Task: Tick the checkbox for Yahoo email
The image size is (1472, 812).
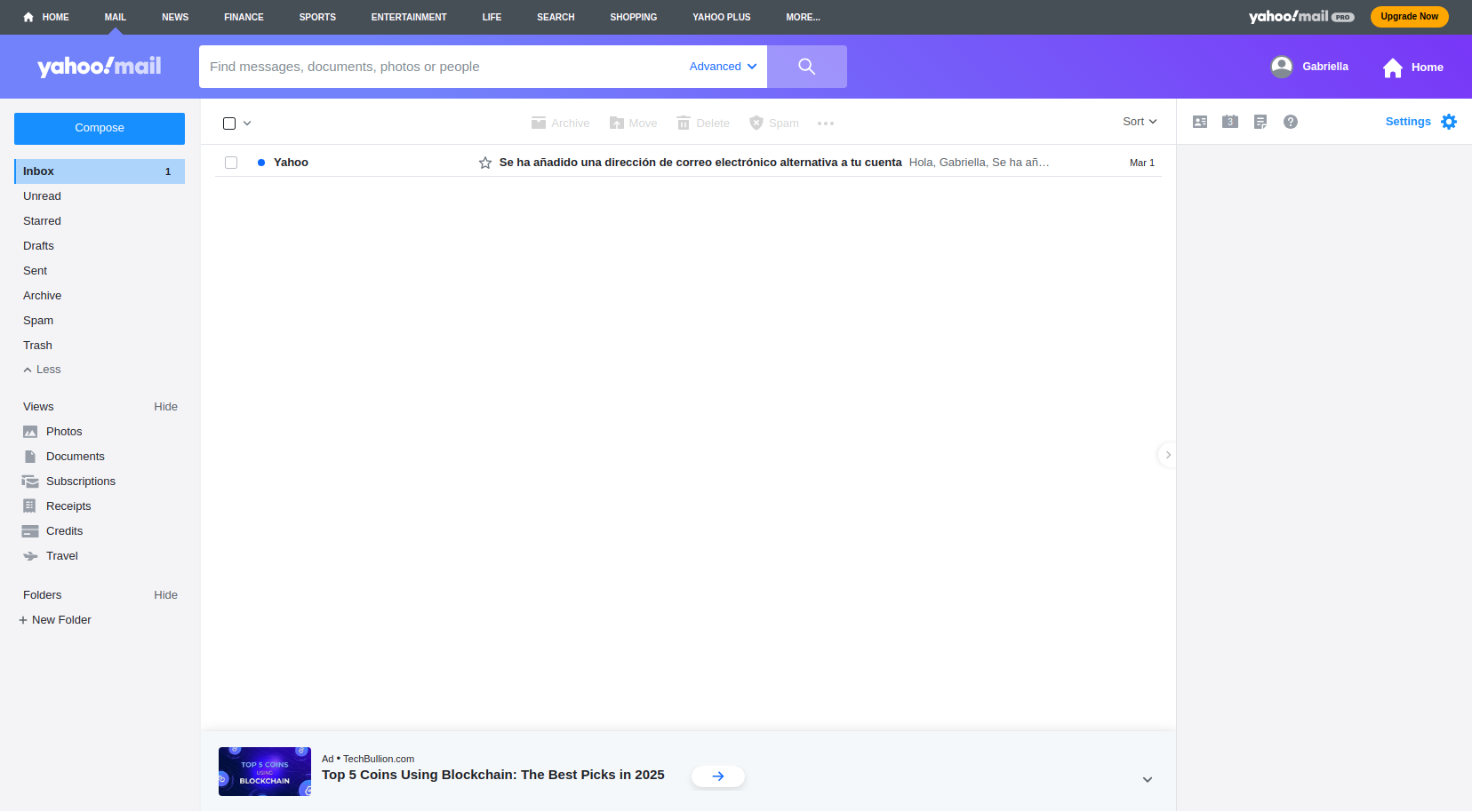Action: (231, 163)
